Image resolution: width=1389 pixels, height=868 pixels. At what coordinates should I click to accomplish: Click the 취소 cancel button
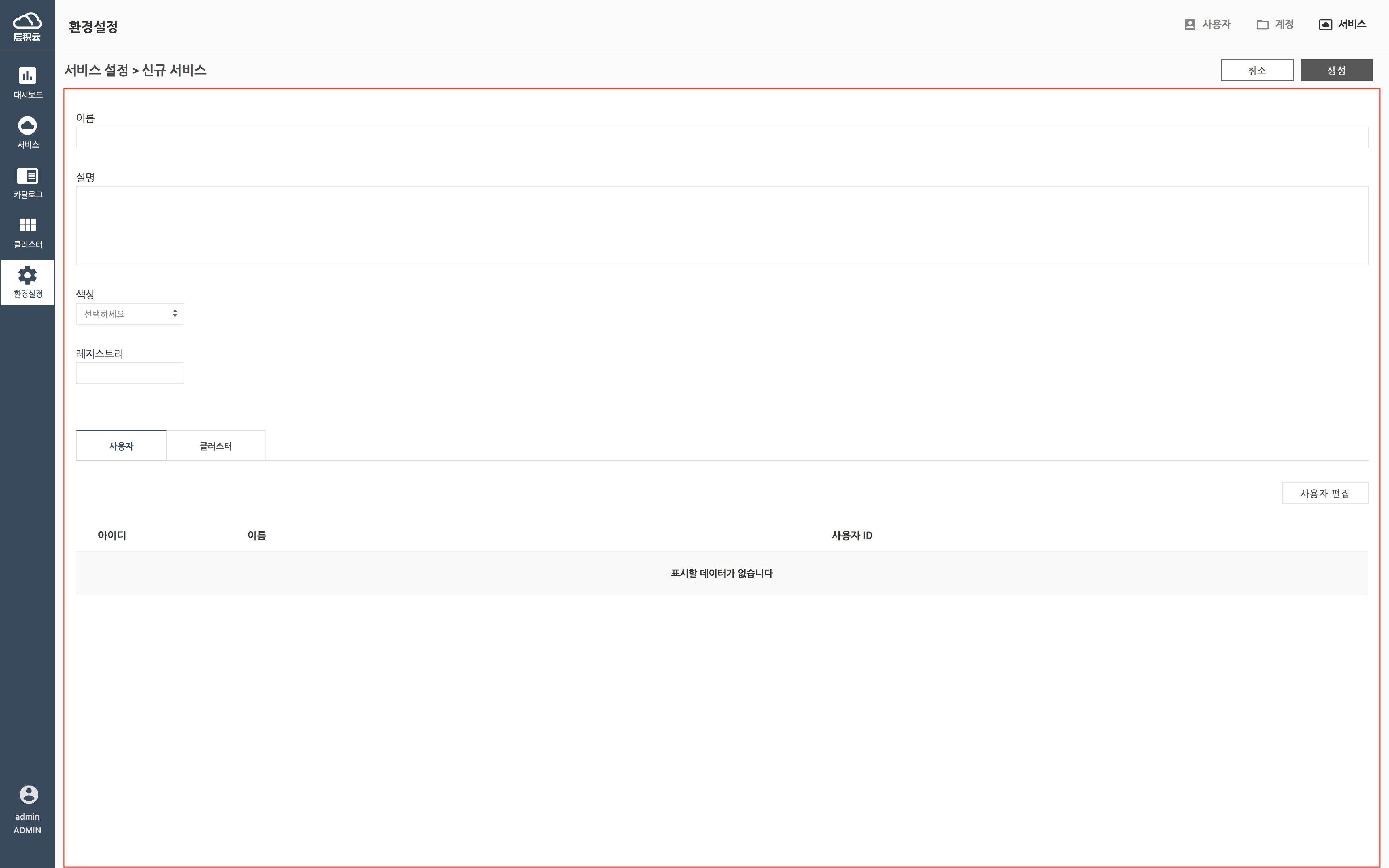(1256, 70)
